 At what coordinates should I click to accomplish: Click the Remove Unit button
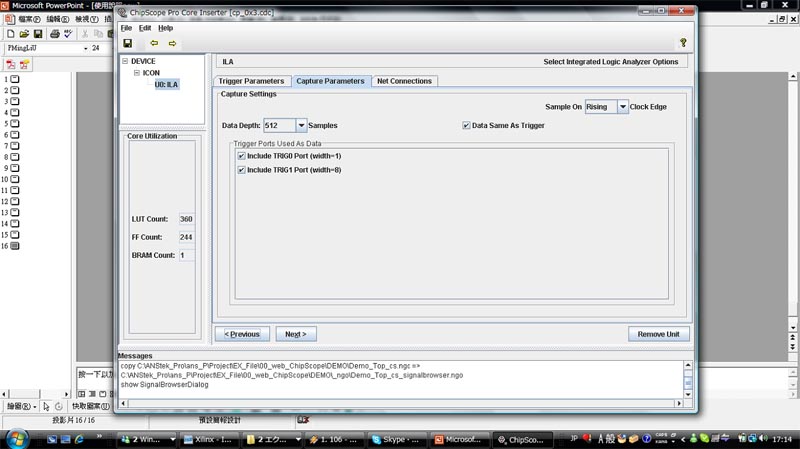[x=658, y=334]
